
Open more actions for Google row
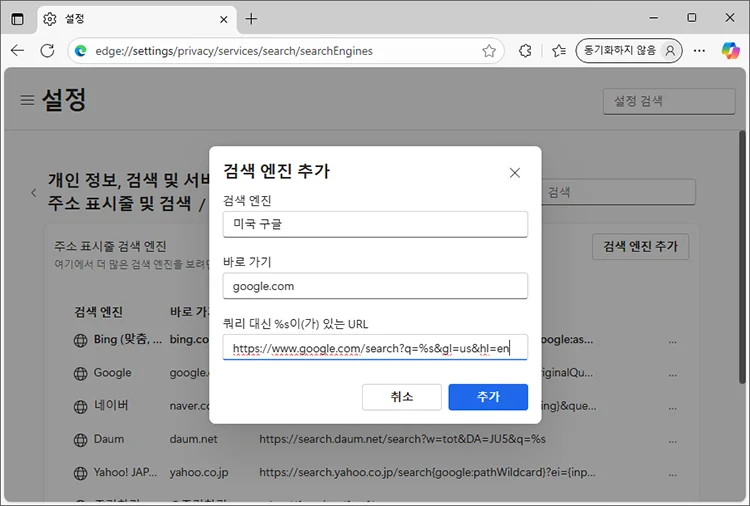click(x=673, y=374)
